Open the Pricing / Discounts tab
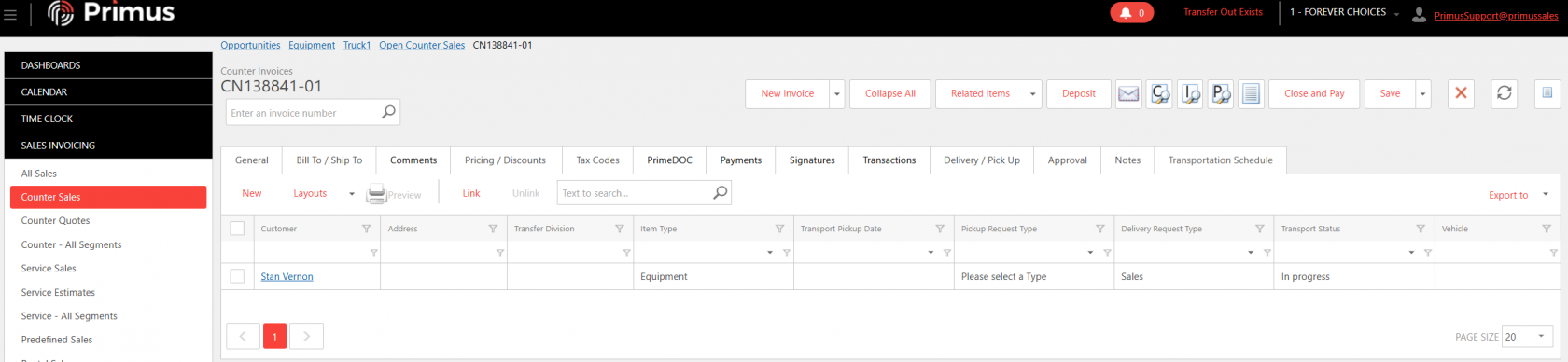This screenshot has height=362, width=1568. point(505,160)
